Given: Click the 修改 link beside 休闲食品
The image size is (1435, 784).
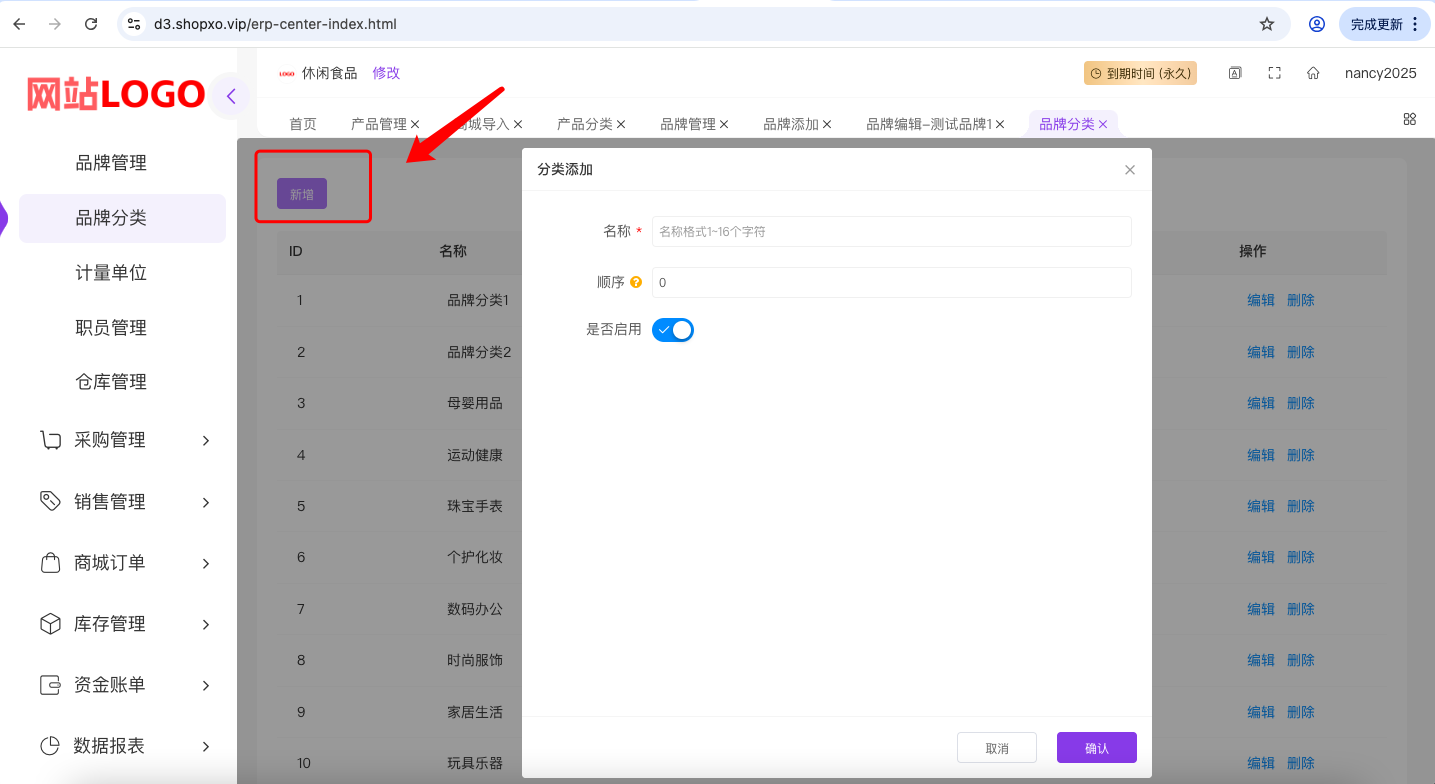Looking at the screenshot, I should coord(386,73).
